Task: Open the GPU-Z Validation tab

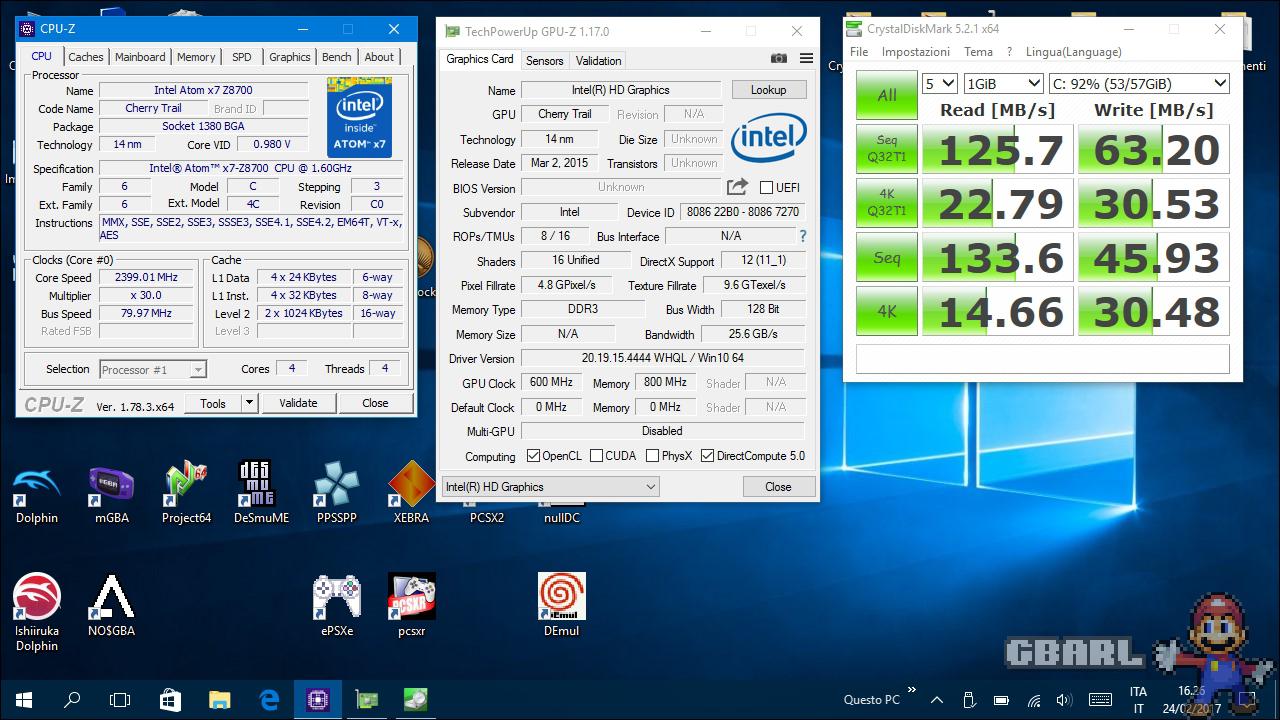Action: tap(599, 60)
